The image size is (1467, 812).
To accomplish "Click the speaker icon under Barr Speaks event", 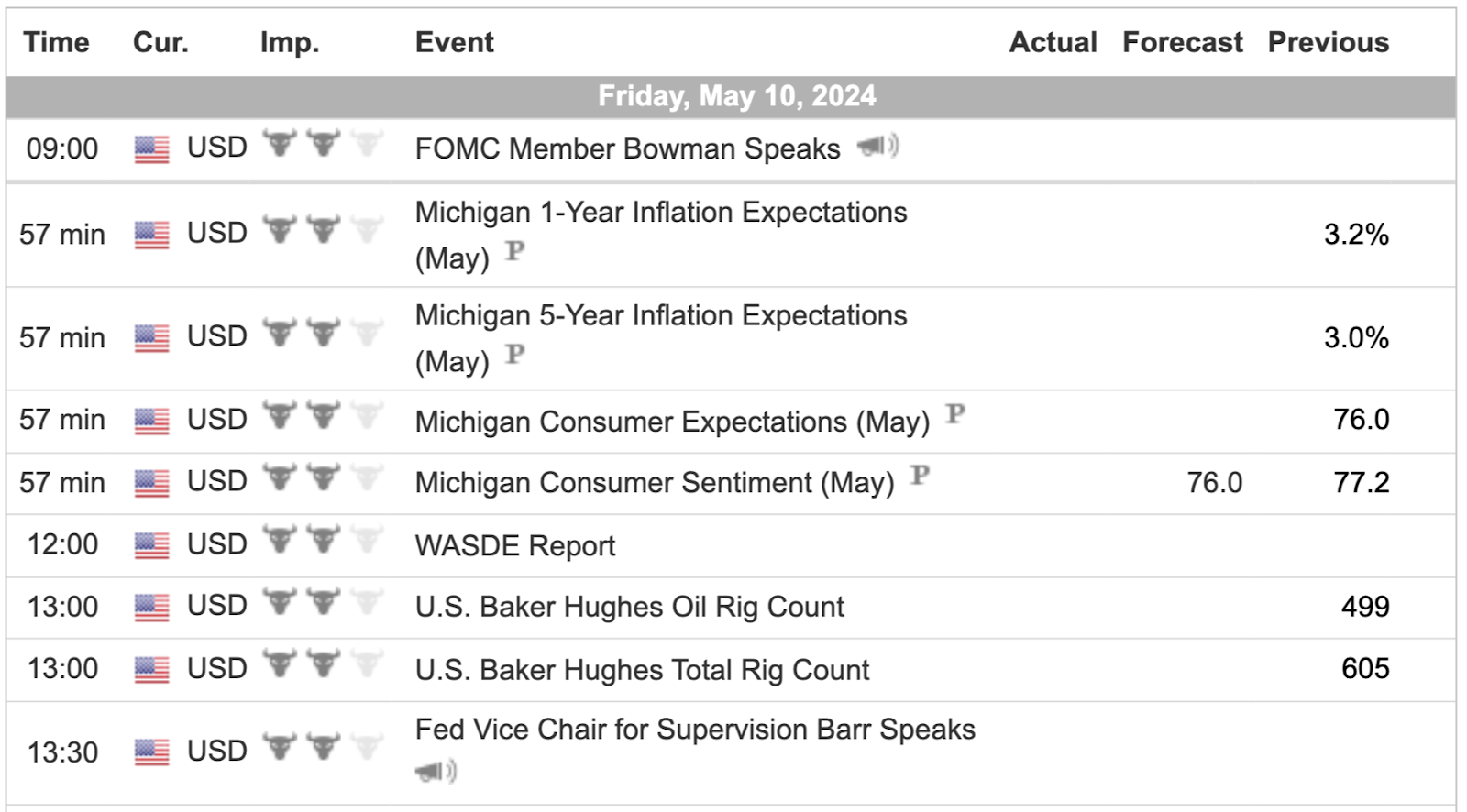I will tap(436, 772).
